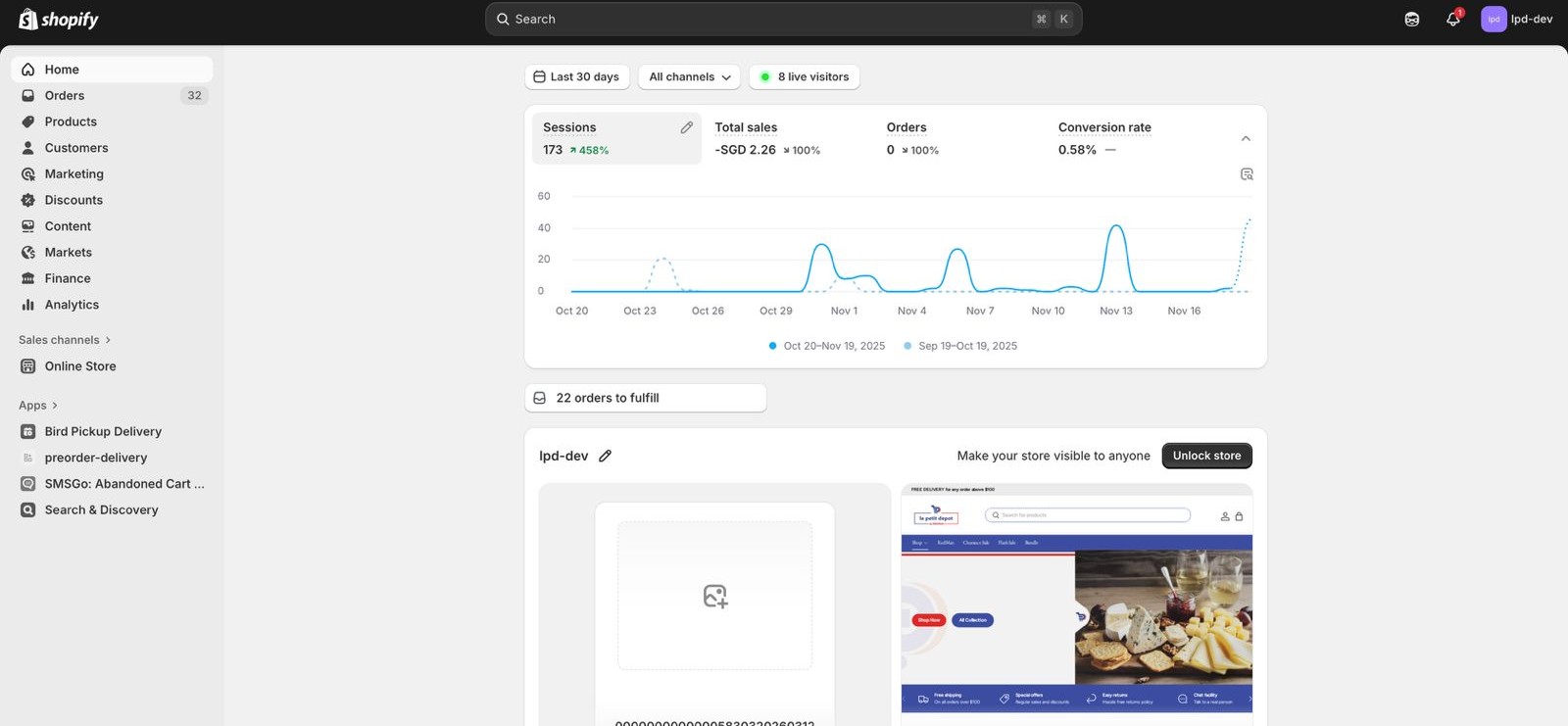Open the notifications bell icon
This screenshot has height=726, width=1568.
pos(1452,20)
